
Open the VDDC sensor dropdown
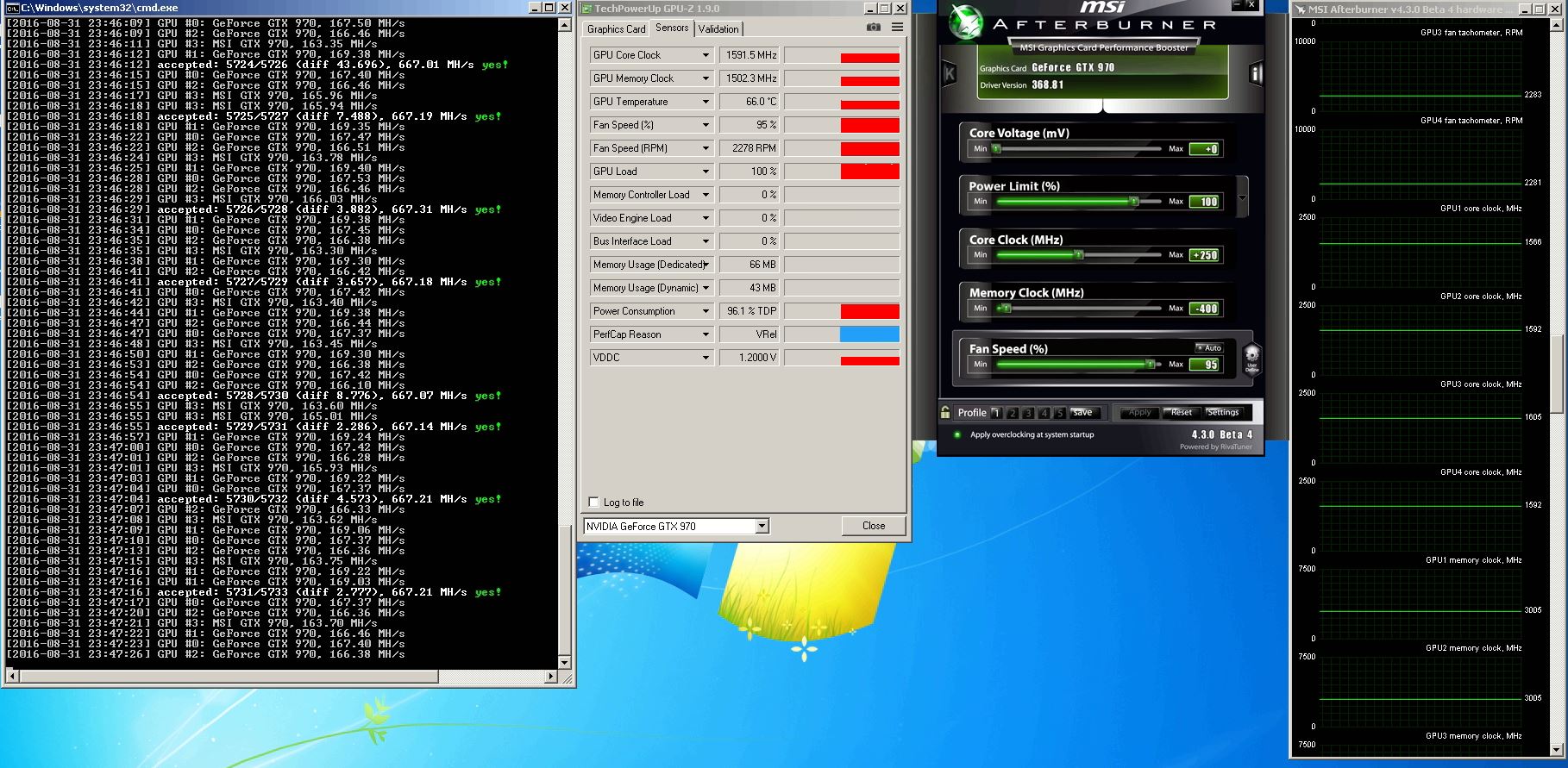point(706,358)
